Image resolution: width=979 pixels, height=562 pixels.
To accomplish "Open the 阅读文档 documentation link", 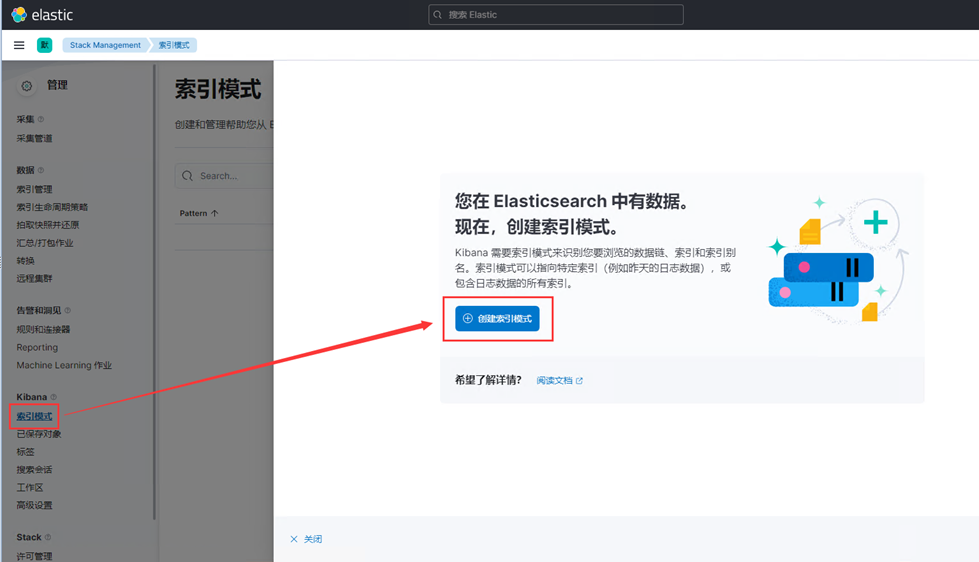I will tap(554, 380).
